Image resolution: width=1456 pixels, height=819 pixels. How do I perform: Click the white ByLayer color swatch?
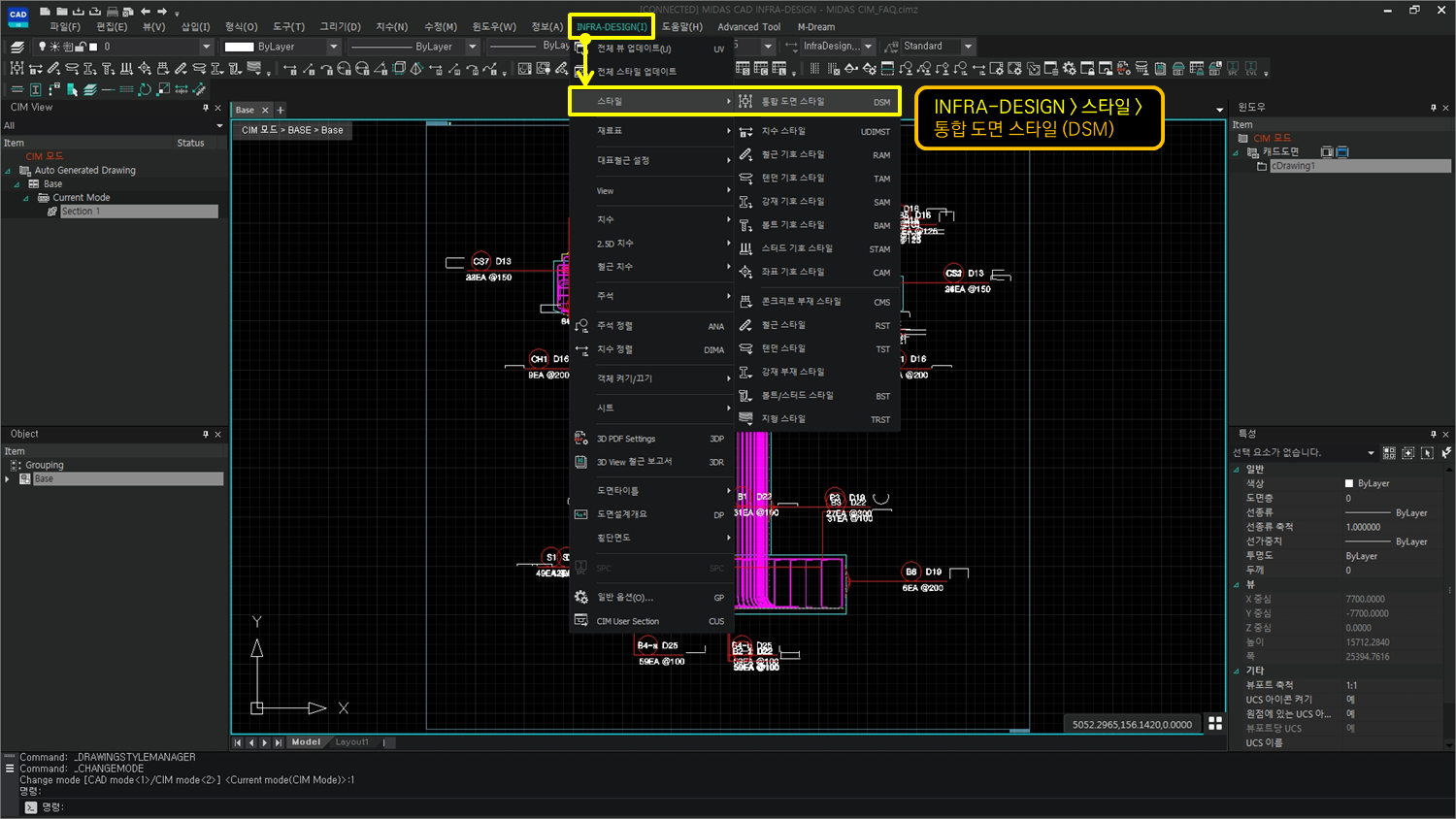[x=239, y=47]
